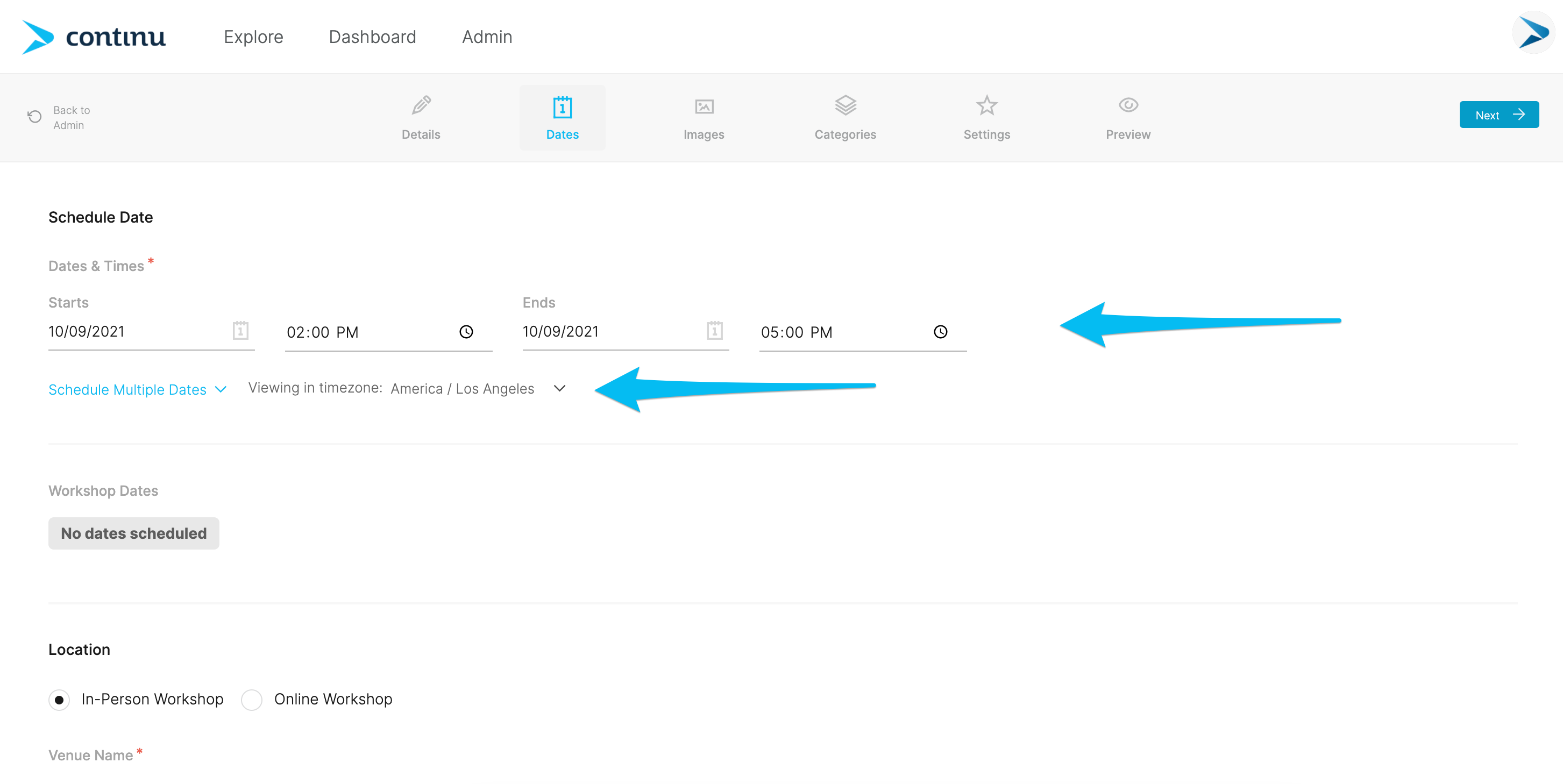
Task: Click the Back to Admin arrow icon
Action: point(34,117)
